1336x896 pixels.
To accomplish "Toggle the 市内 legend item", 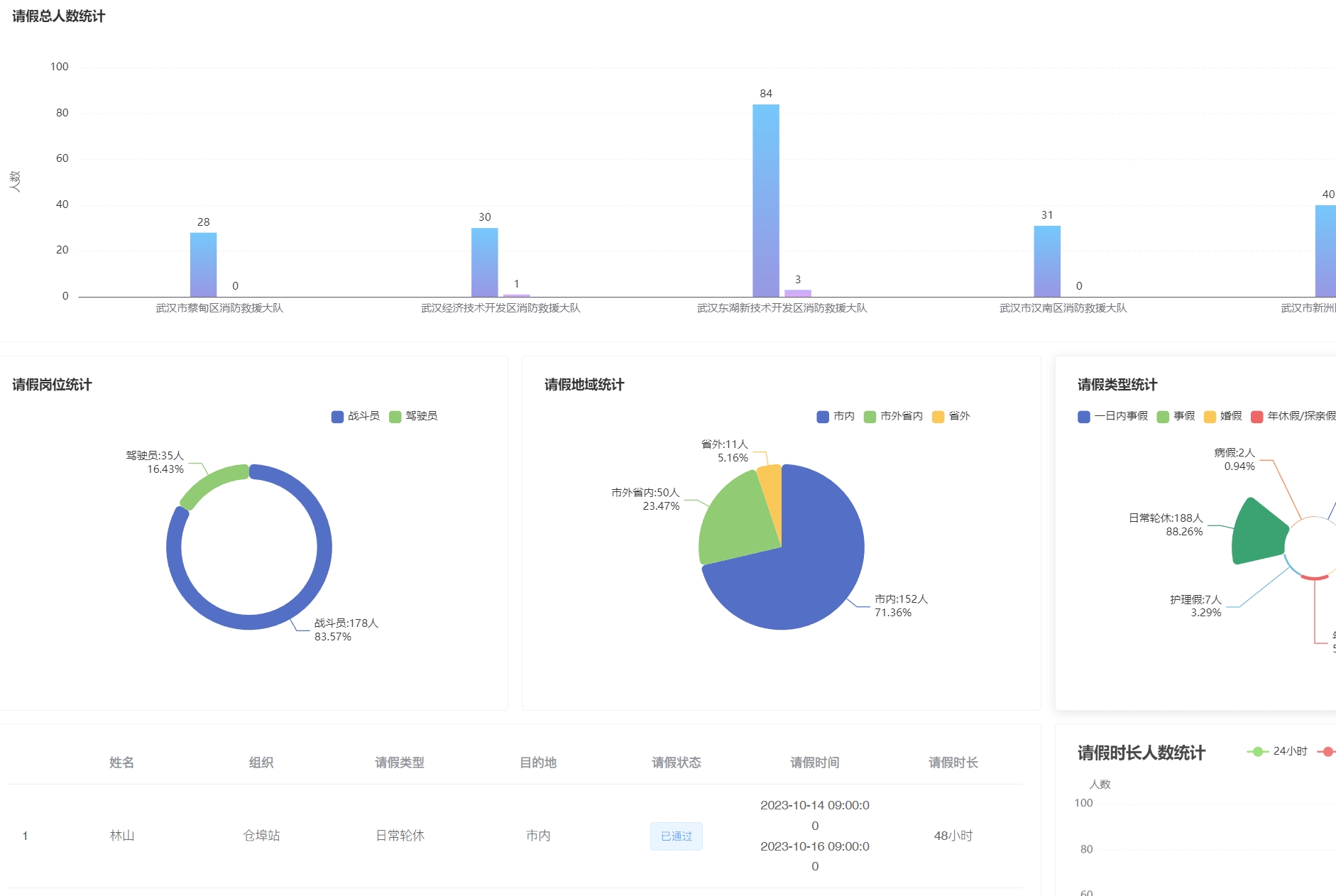I will (836, 416).
